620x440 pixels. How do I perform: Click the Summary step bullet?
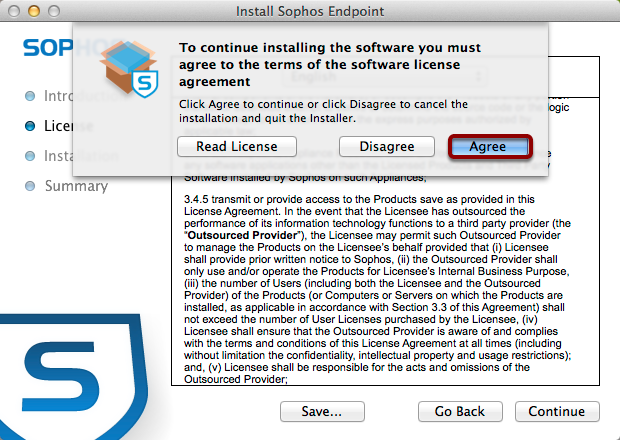30,186
